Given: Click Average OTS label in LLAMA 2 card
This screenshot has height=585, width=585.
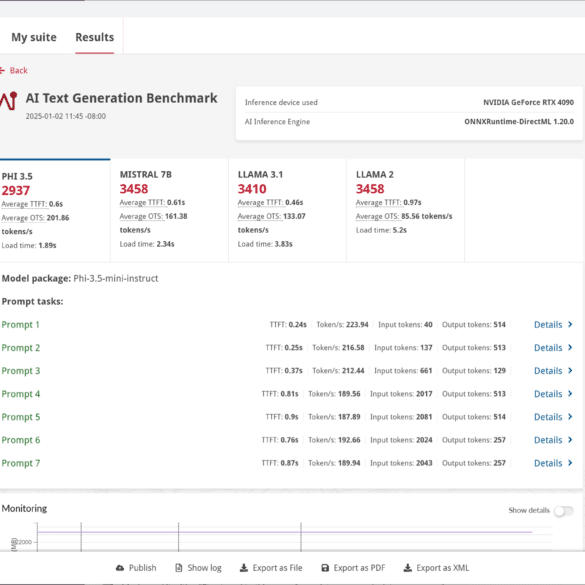Looking at the screenshot, I should tap(377, 216).
